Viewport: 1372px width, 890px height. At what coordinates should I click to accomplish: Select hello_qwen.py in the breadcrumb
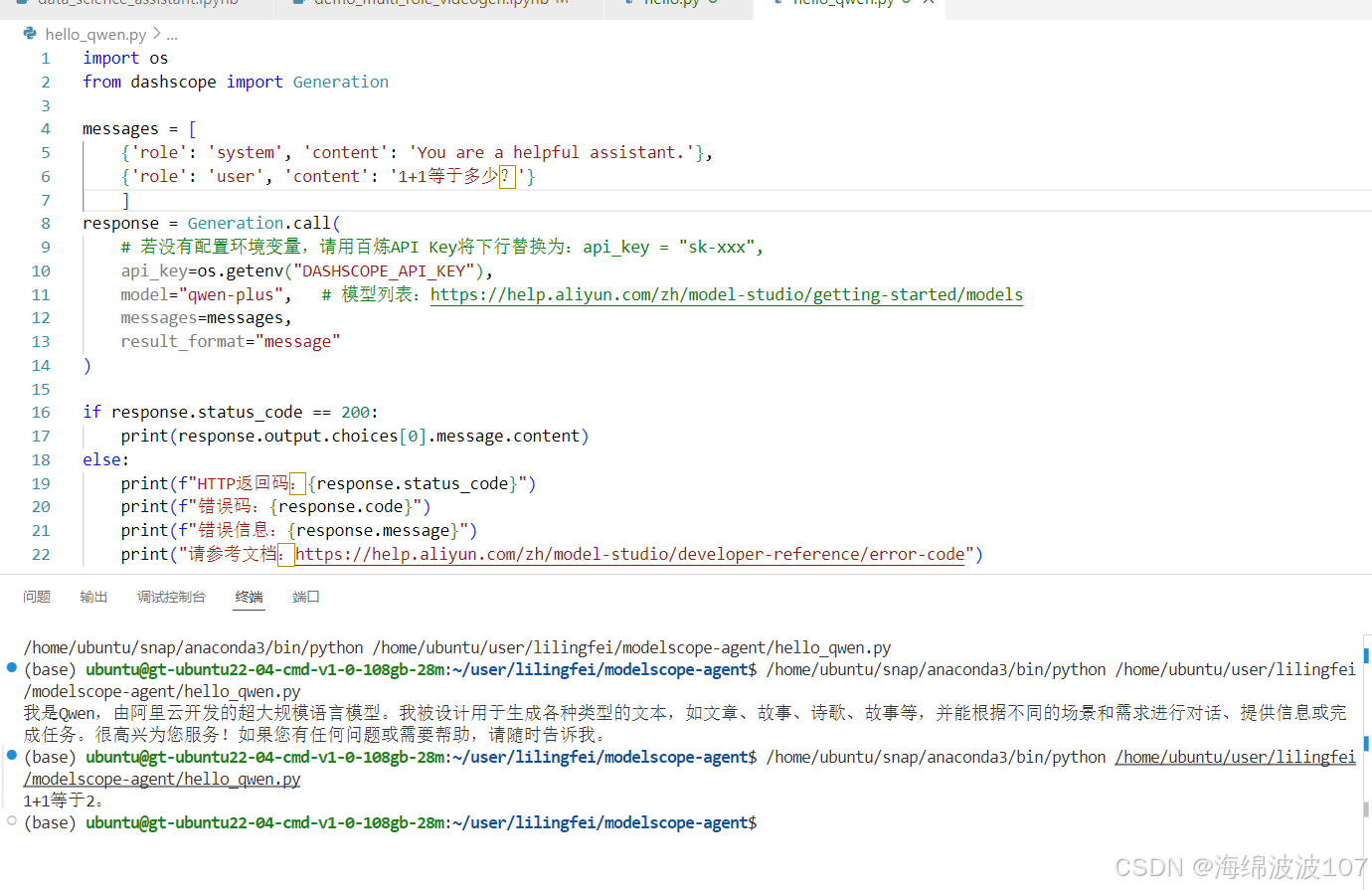[x=95, y=34]
